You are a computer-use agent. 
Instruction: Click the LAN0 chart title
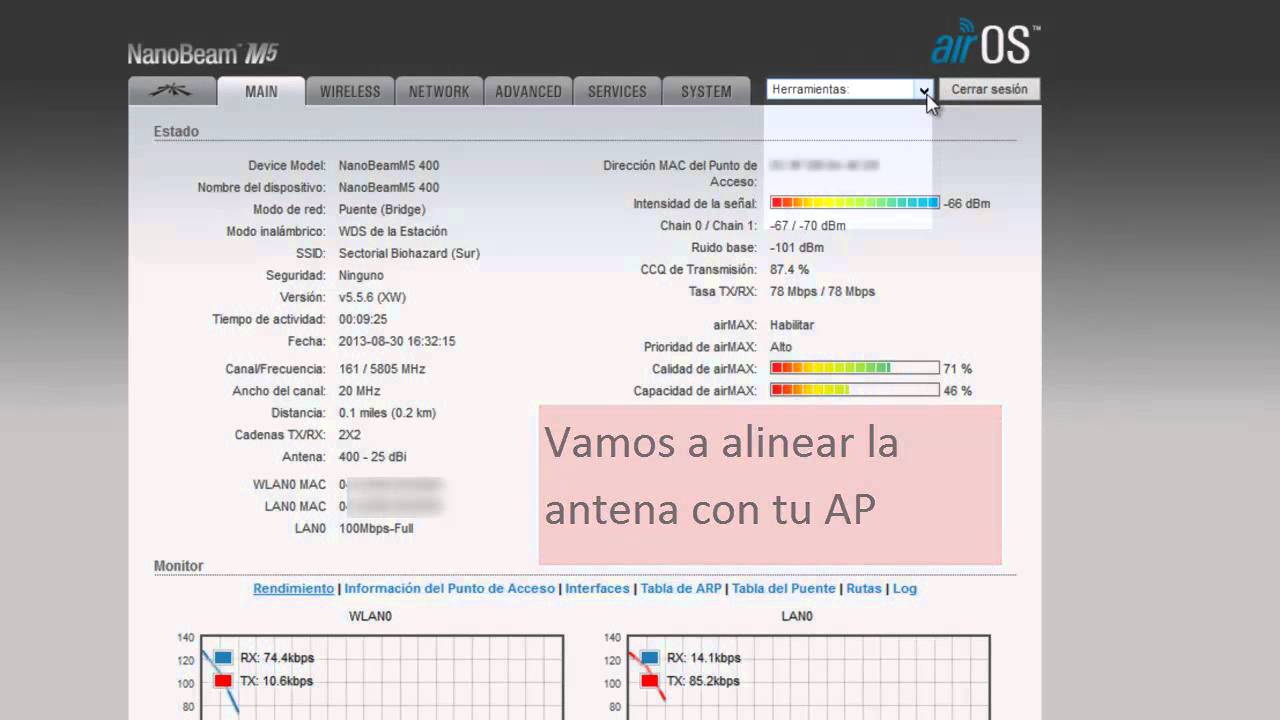[797, 616]
